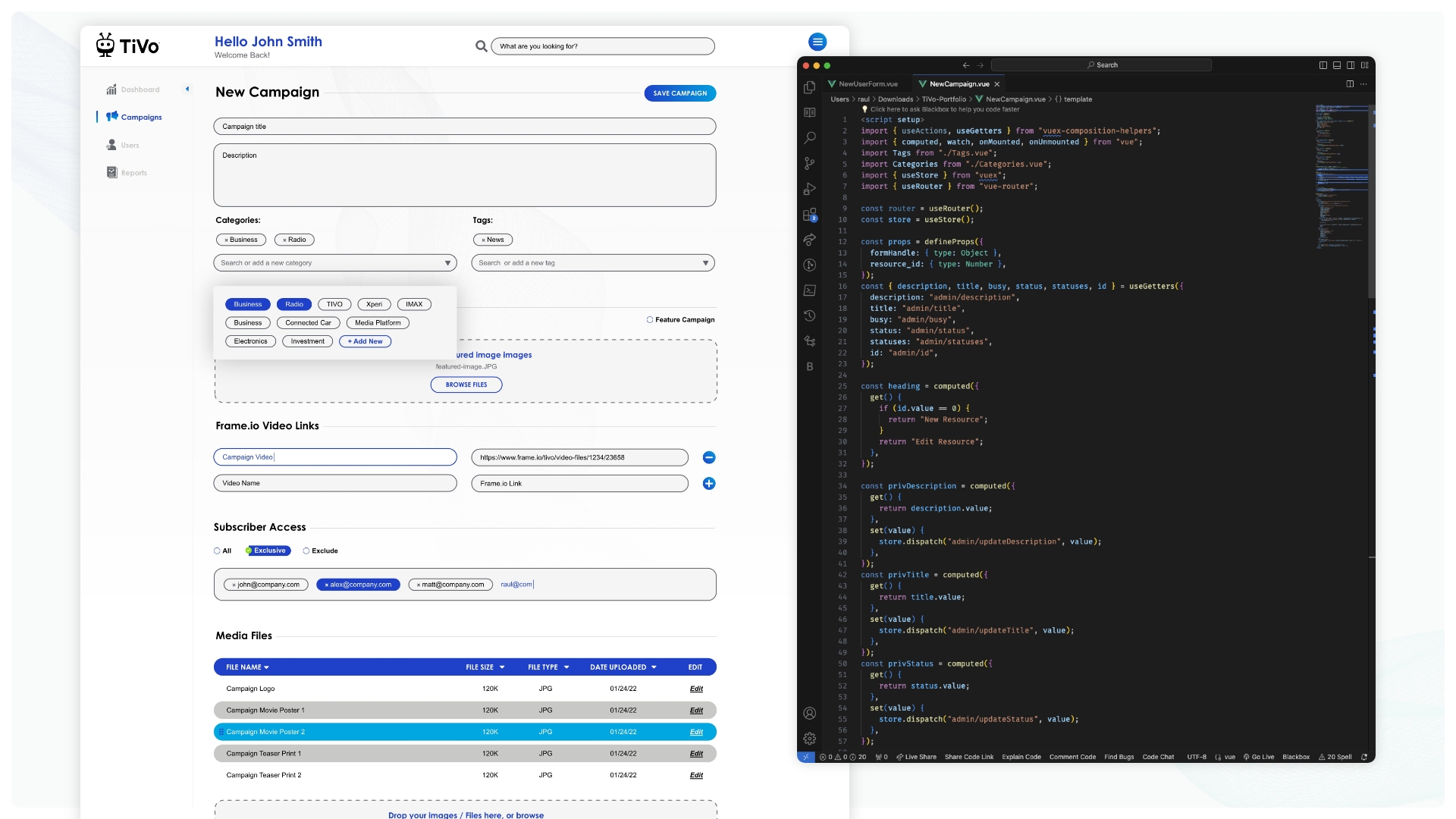Click the search magnifier icon in TiVo header
Viewport: 1456px width, 819px height.
click(x=481, y=46)
